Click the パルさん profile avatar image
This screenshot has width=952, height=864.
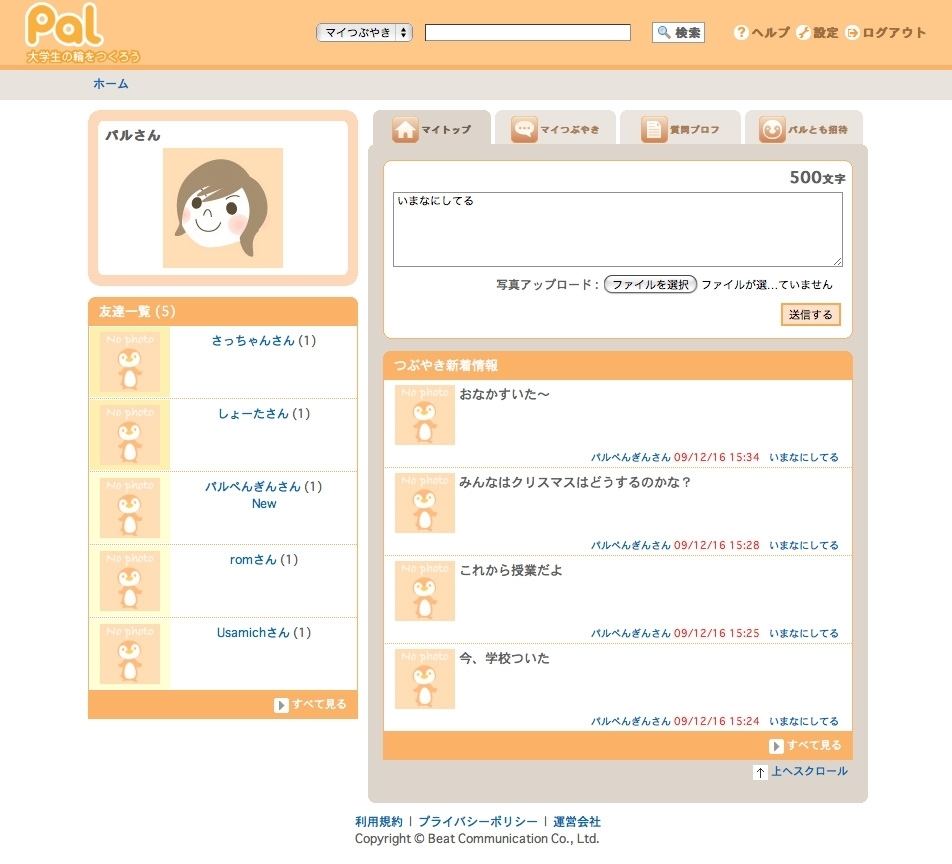click(223, 208)
